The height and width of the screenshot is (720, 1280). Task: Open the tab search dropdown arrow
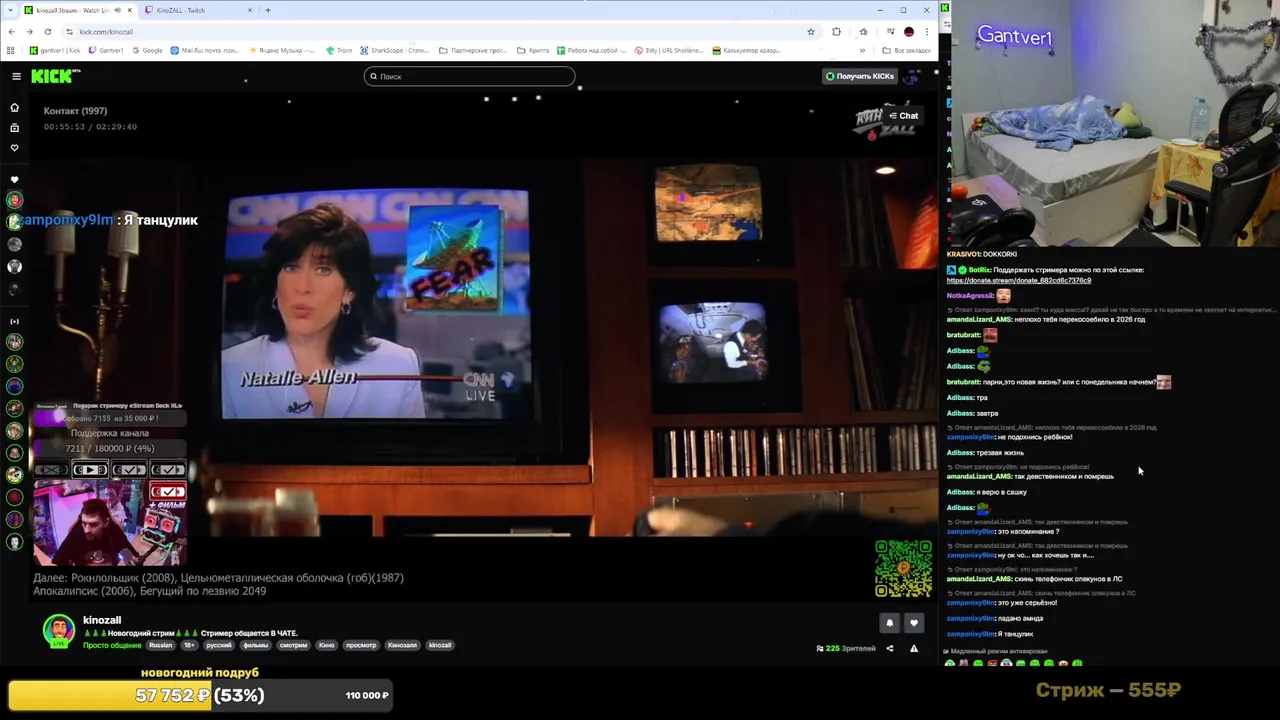tap(11, 10)
